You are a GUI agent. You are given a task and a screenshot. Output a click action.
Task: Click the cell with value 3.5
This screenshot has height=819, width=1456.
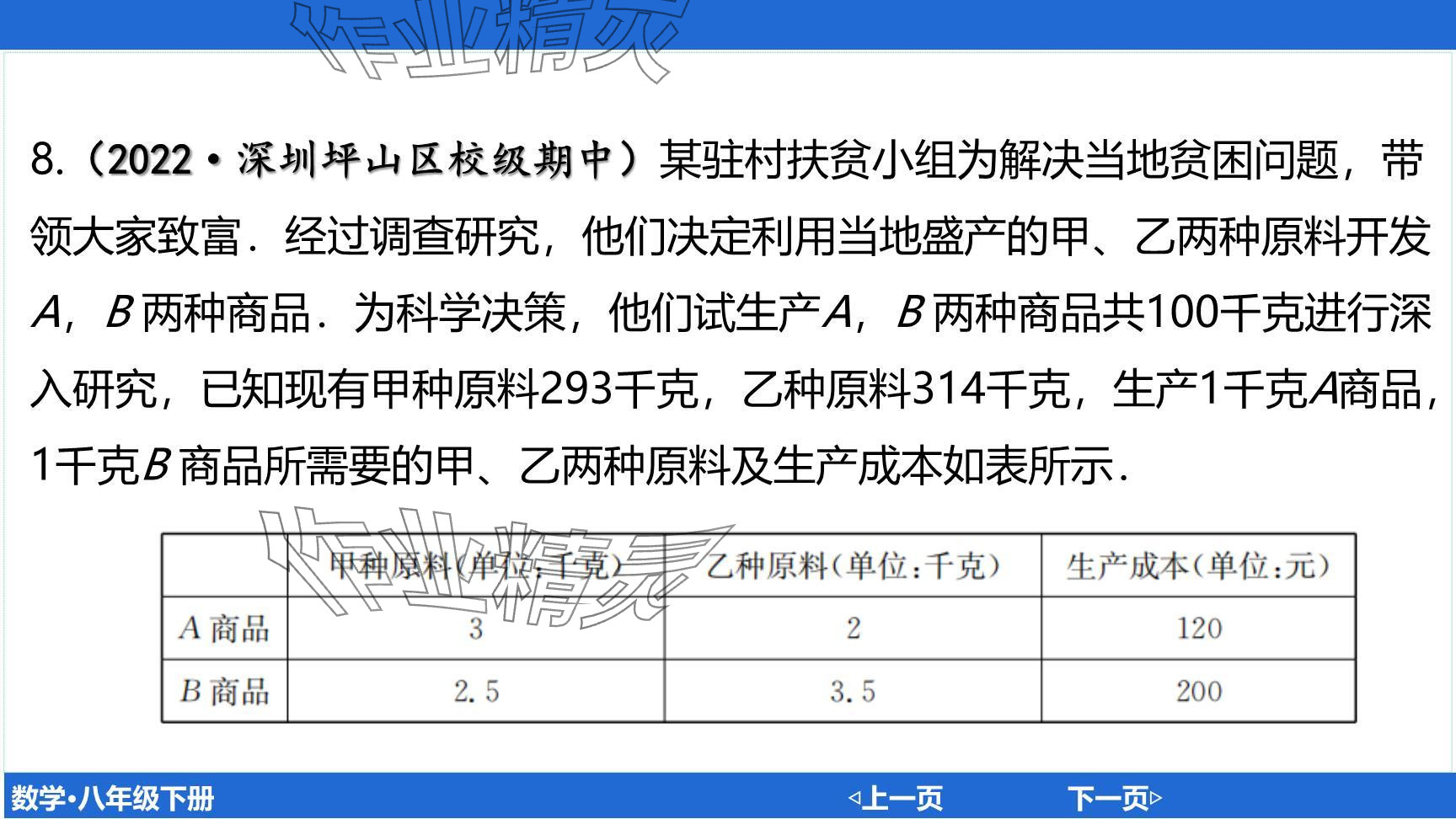[852, 692]
